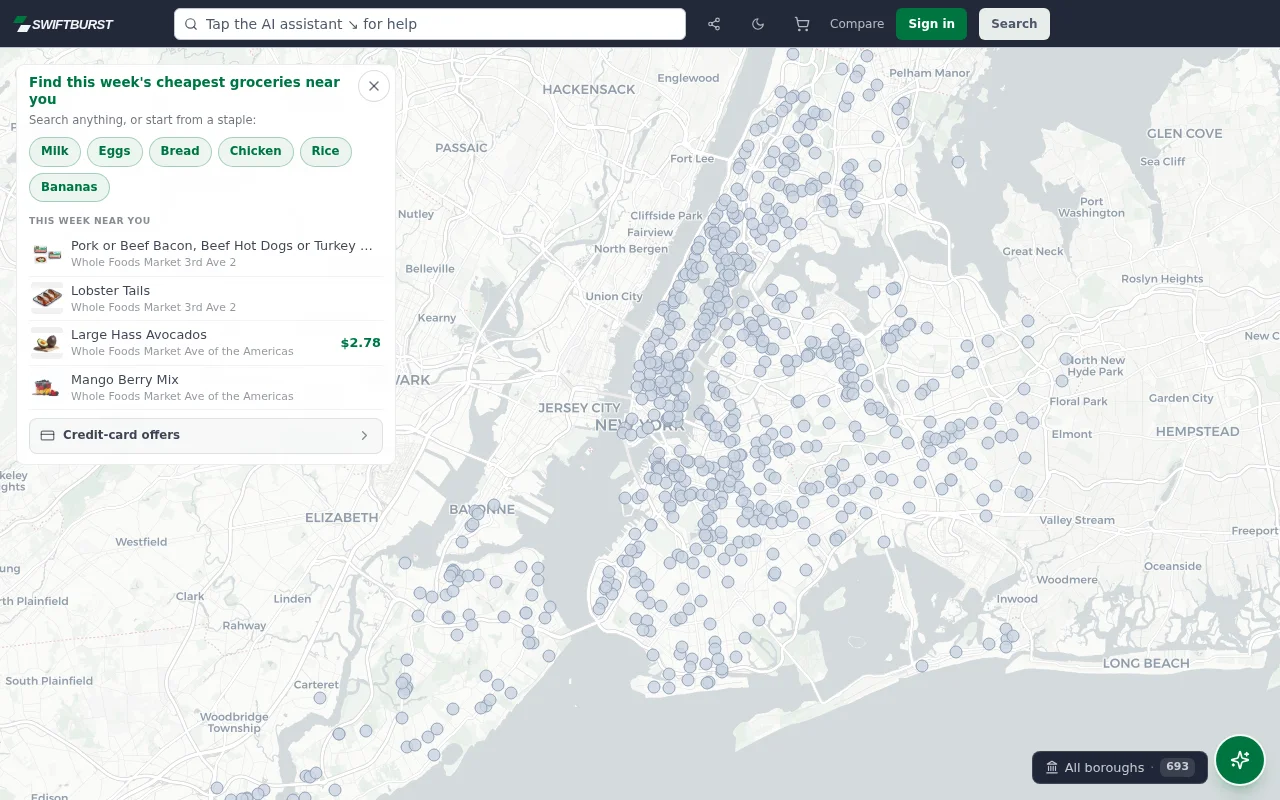Viewport: 1280px width, 800px height.
Task: Select the Bread staple chip
Action: pos(180,151)
